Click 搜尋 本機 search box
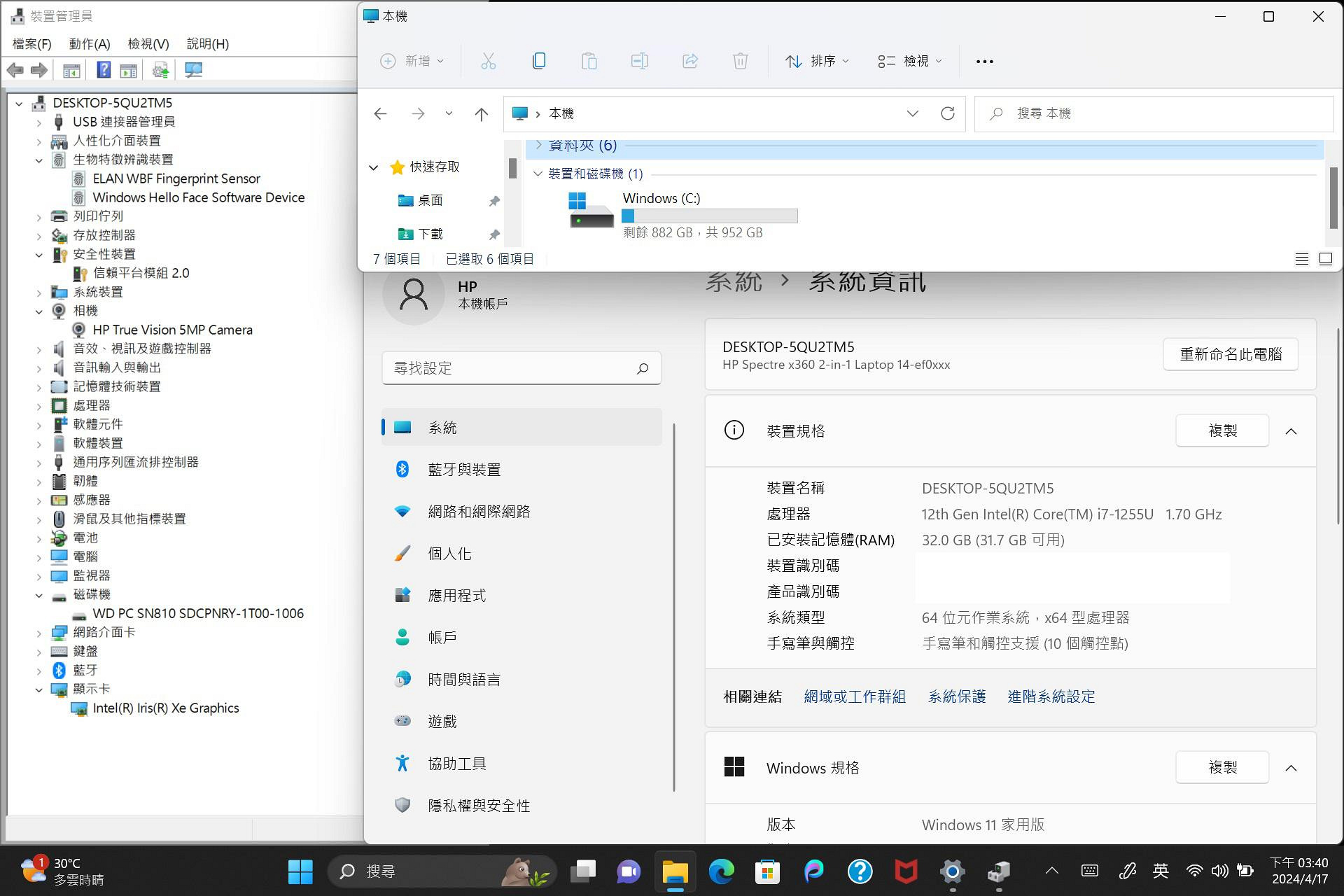This screenshot has width=1344, height=896. (1154, 113)
